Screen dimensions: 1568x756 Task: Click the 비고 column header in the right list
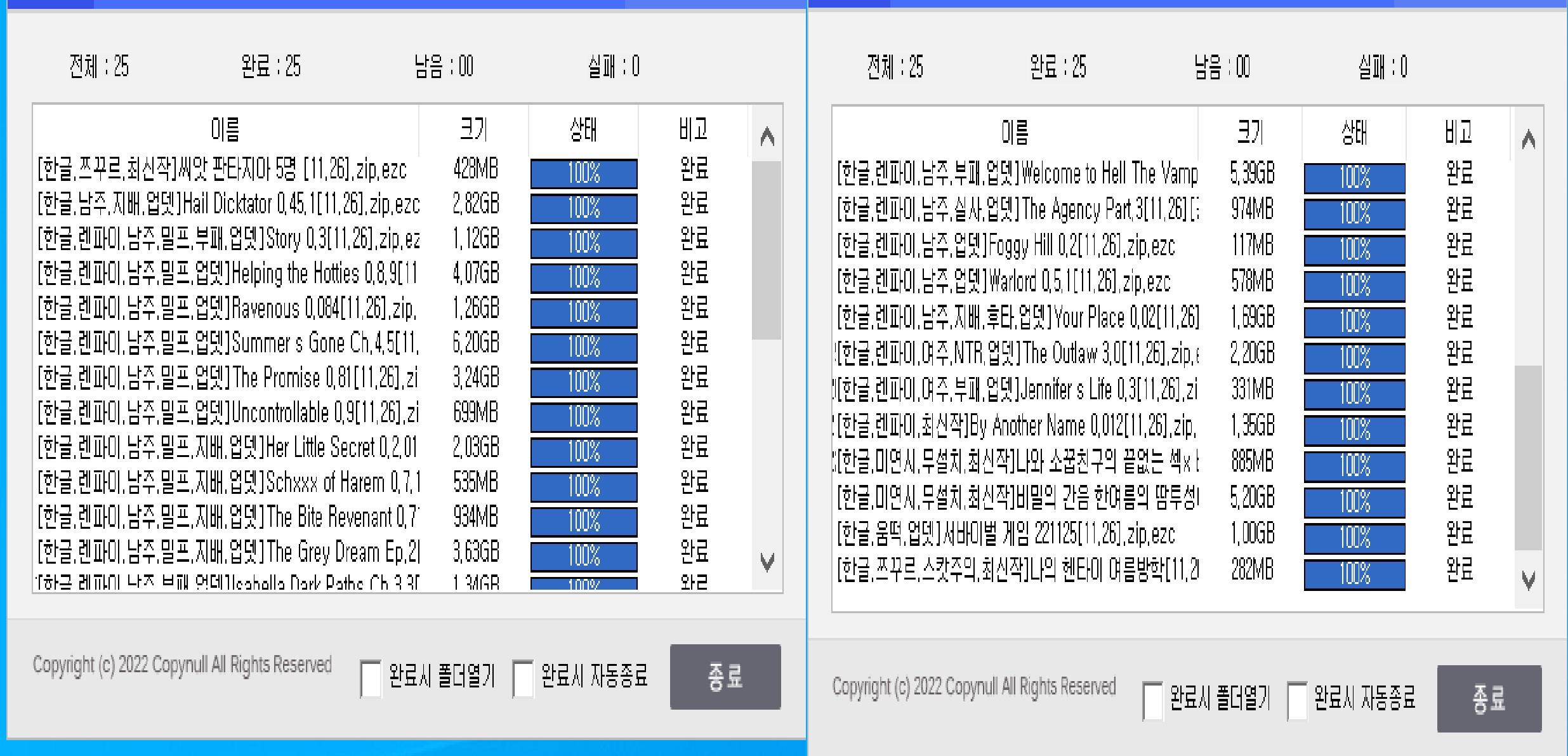[1458, 132]
